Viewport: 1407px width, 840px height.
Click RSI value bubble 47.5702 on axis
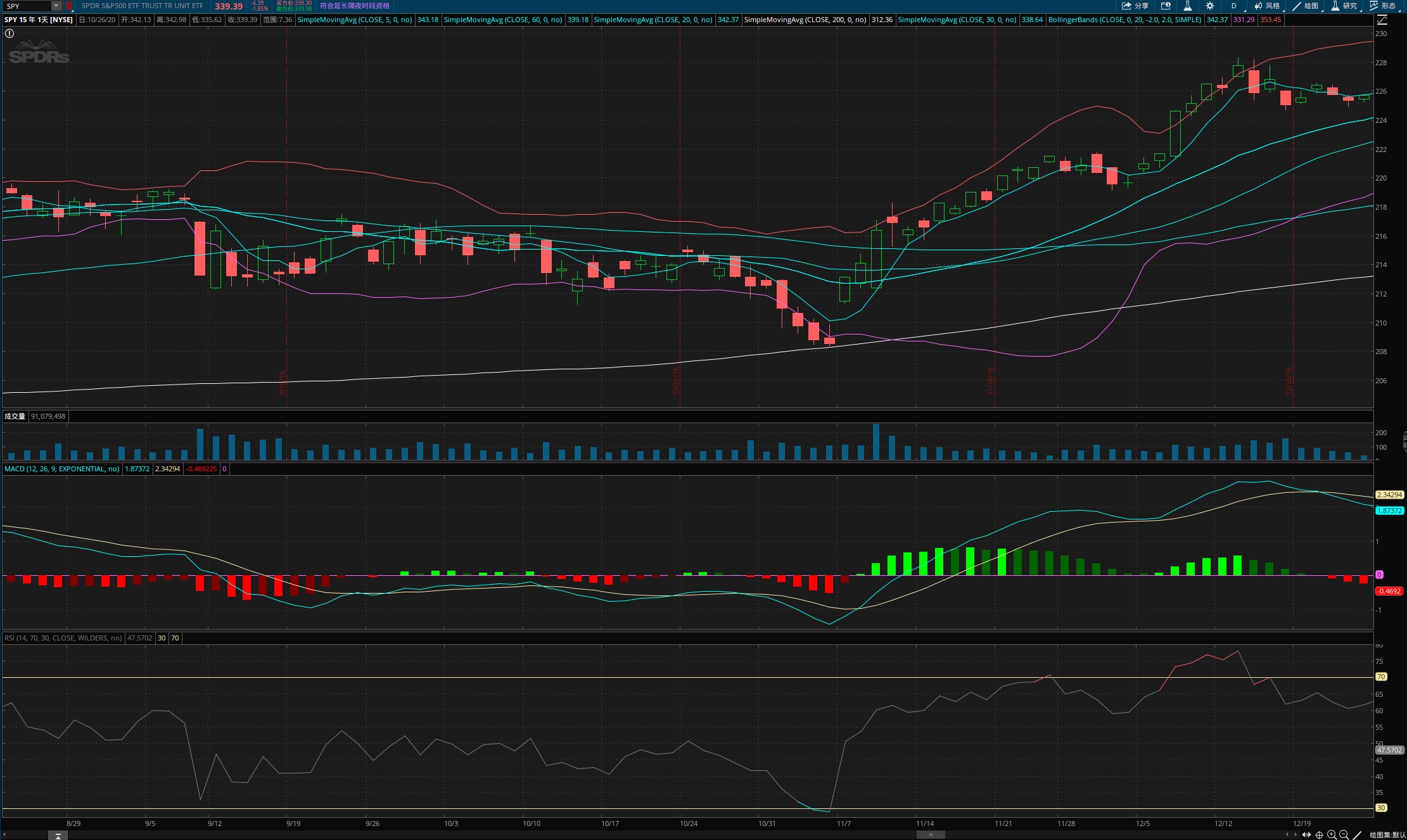click(1390, 750)
